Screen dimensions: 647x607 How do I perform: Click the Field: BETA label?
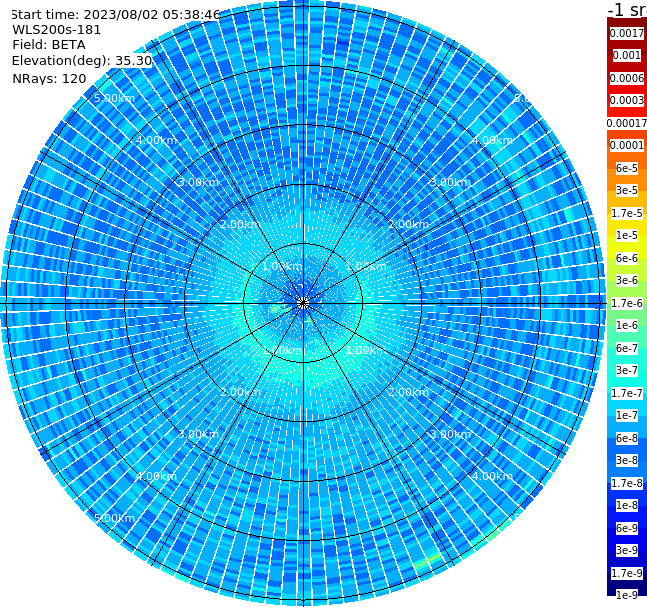pyautogui.click(x=49, y=45)
